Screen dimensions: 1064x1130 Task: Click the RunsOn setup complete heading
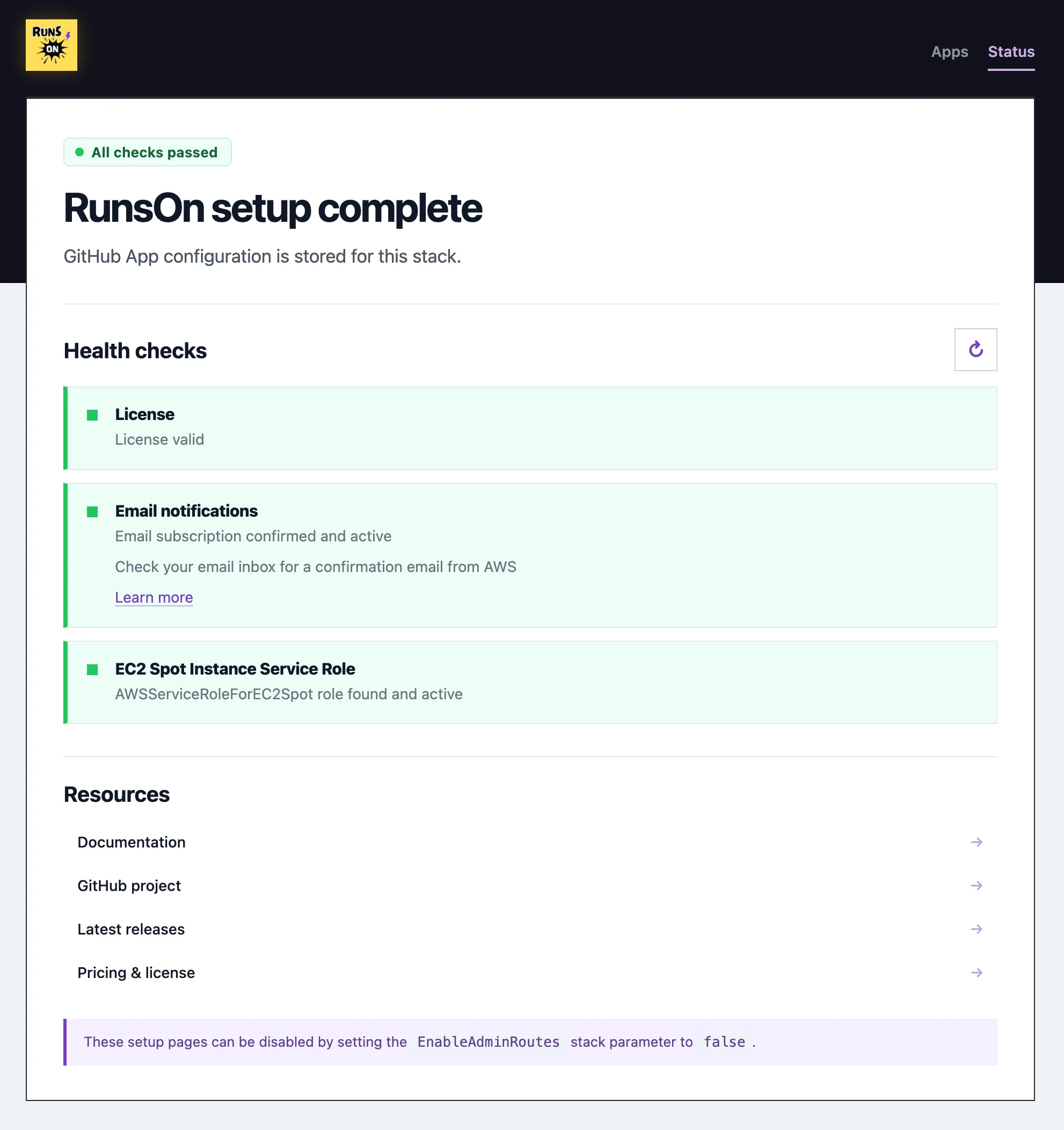coord(273,208)
